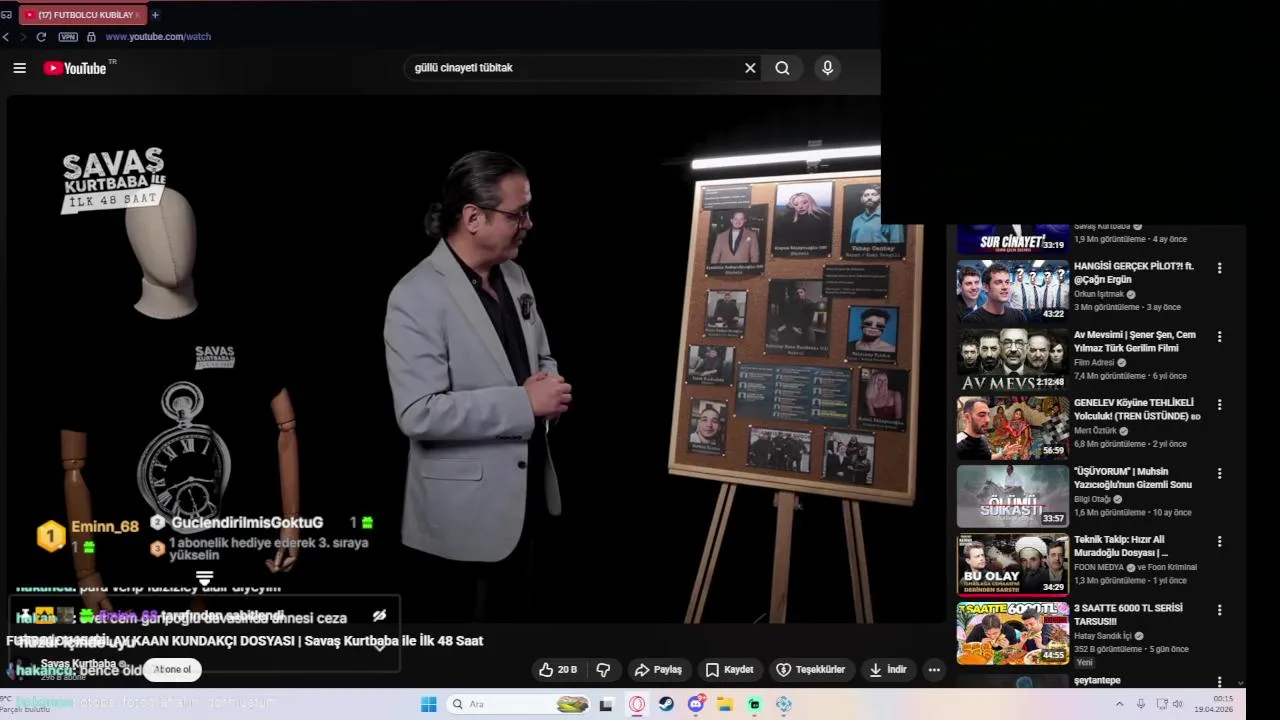Open Savaş Kurtbaba channel name link
Image resolution: width=1280 pixels, height=720 pixels.
click(x=78, y=664)
